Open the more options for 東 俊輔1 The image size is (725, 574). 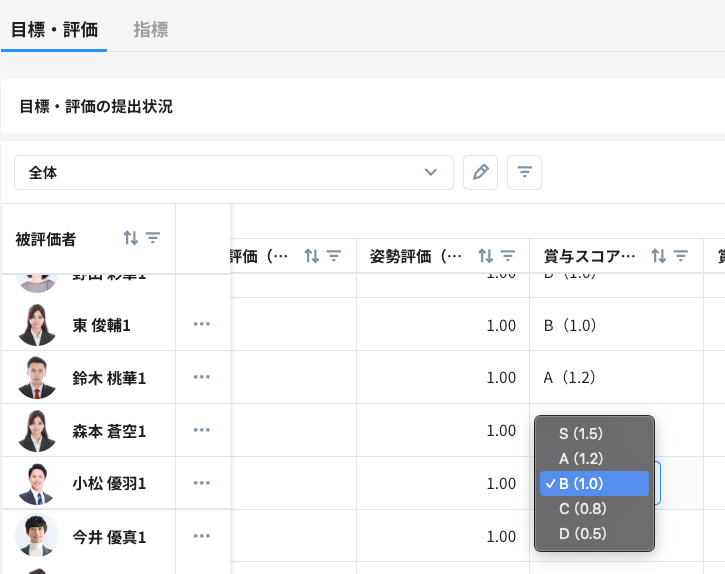(202, 324)
